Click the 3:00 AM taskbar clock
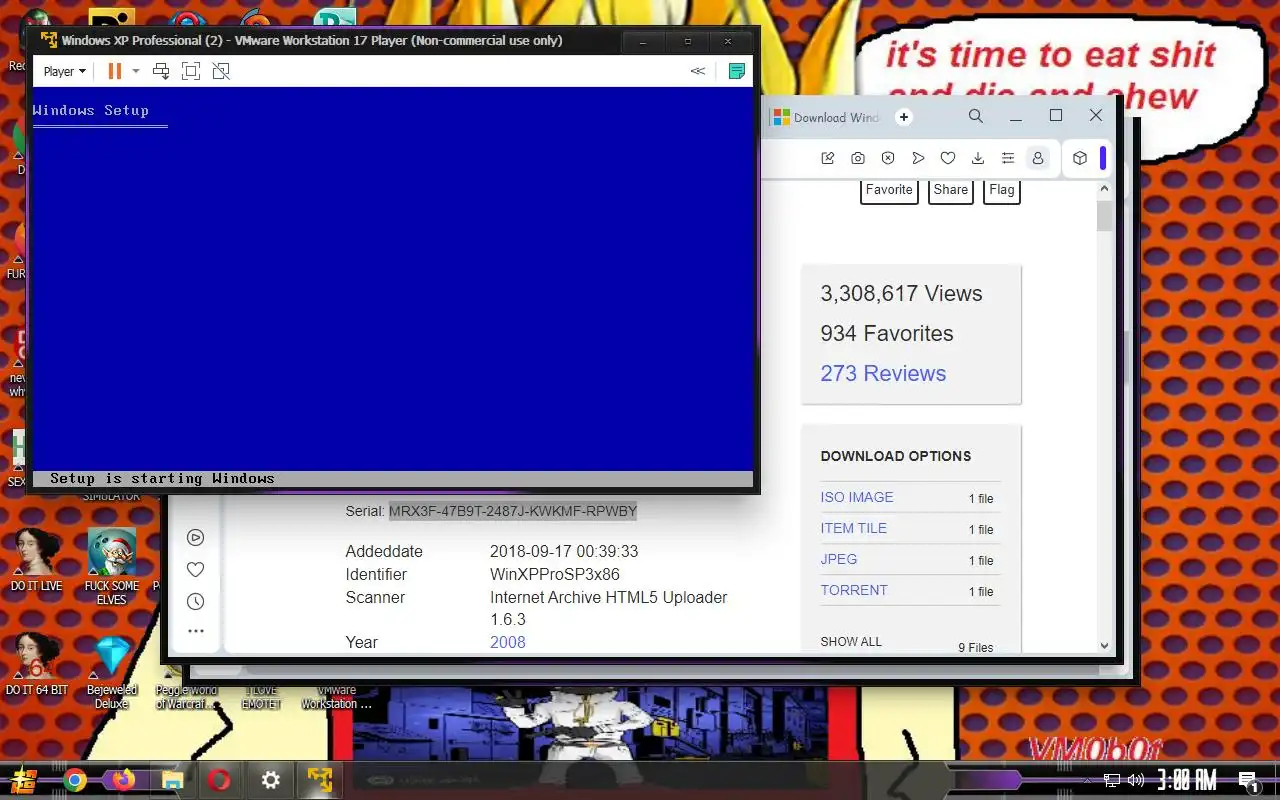This screenshot has height=800, width=1280. (x=1187, y=780)
